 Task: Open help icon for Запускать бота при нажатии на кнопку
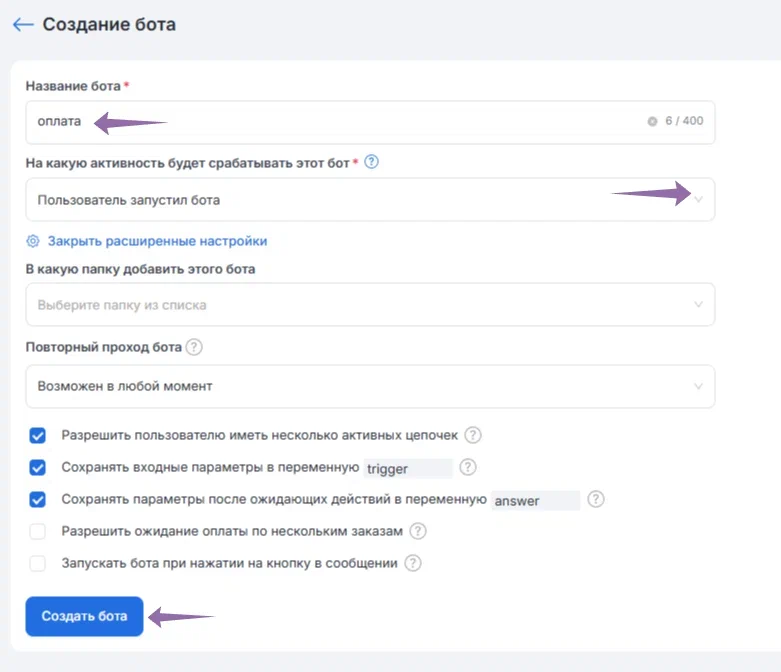pyautogui.click(x=412, y=563)
